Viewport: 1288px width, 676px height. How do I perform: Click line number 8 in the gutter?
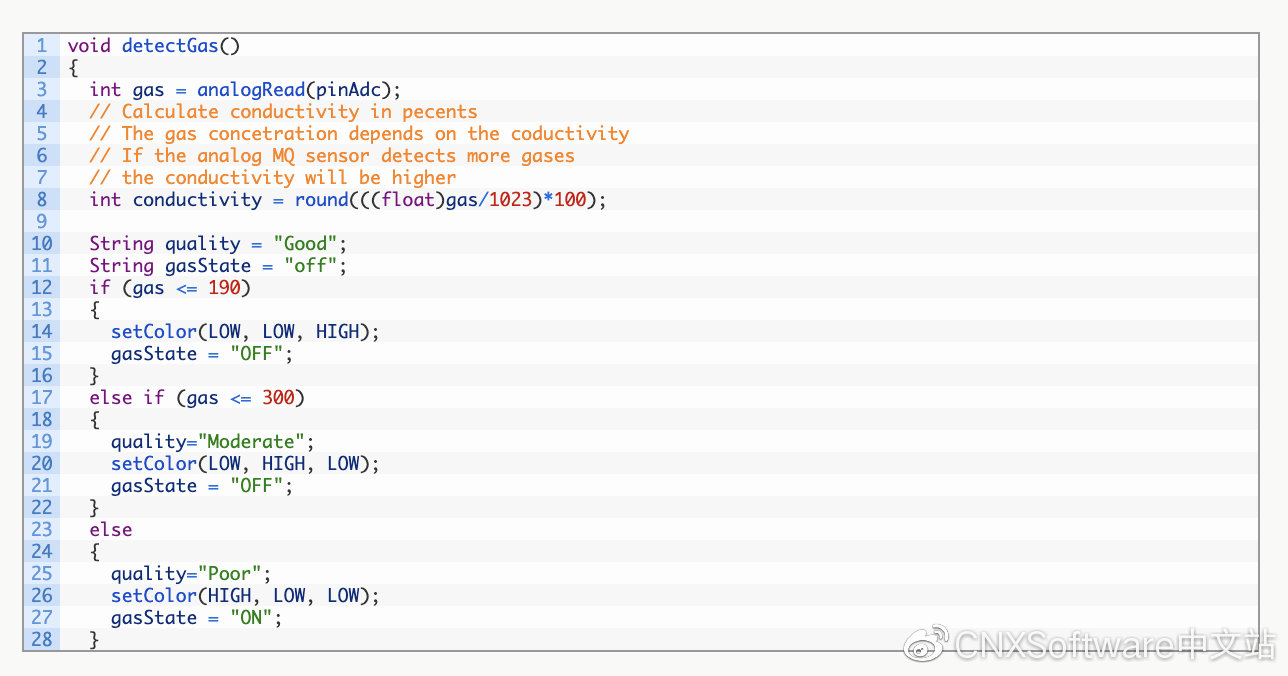point(41,200)
